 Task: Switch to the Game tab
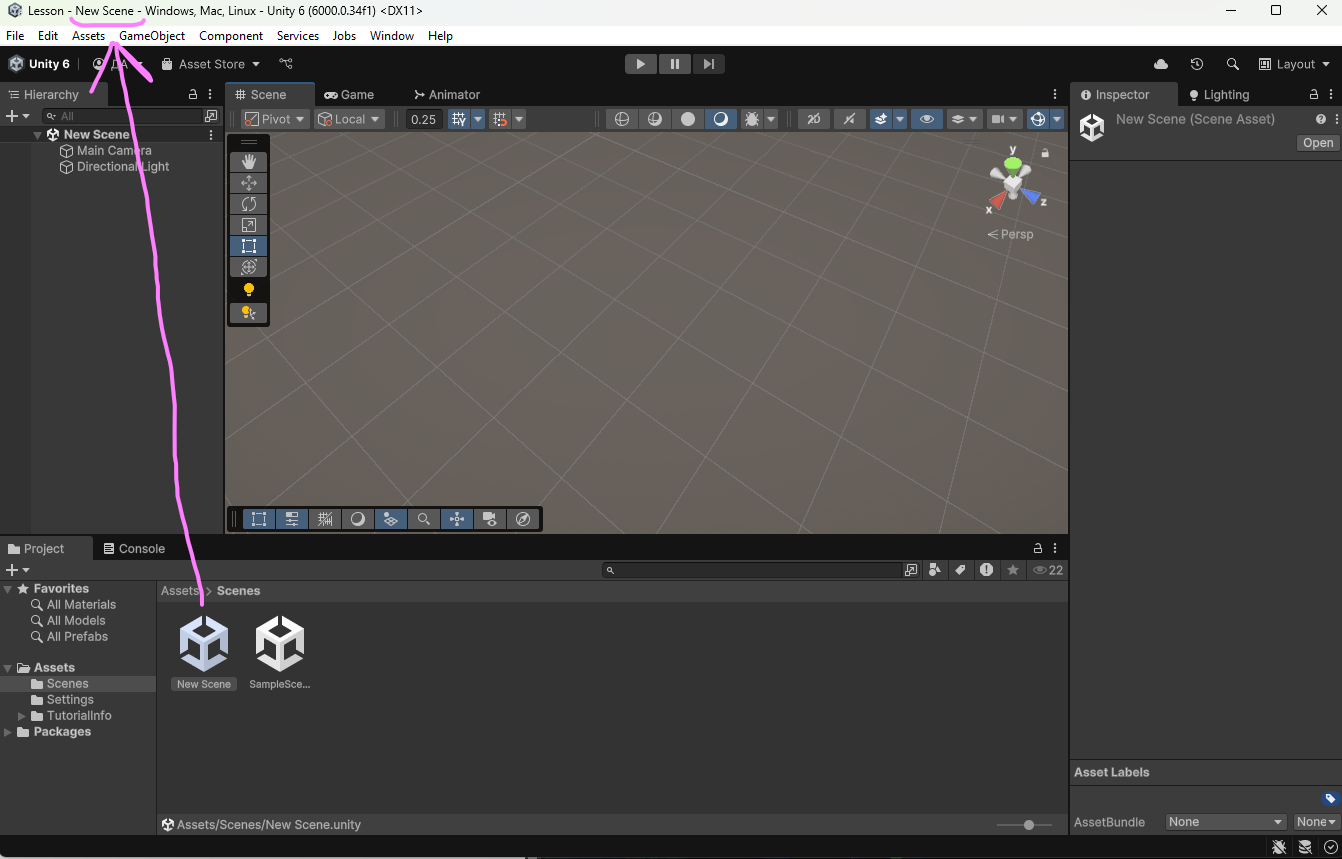click(x=349, y=94)
